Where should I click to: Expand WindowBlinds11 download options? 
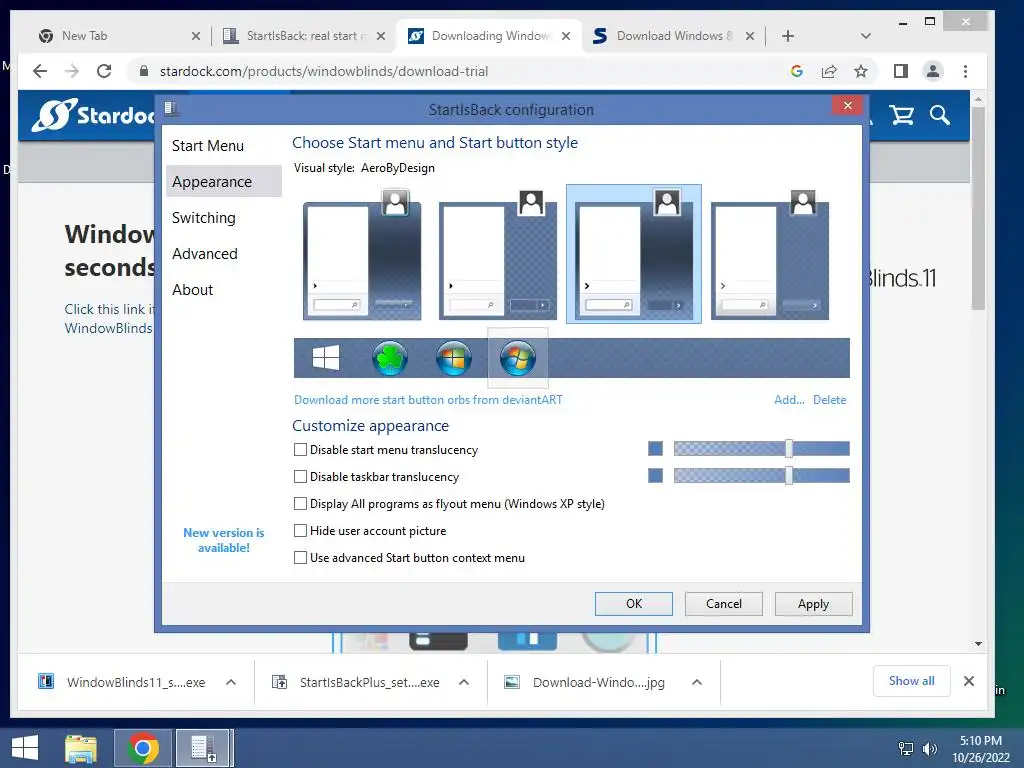[x=231, y=682]
